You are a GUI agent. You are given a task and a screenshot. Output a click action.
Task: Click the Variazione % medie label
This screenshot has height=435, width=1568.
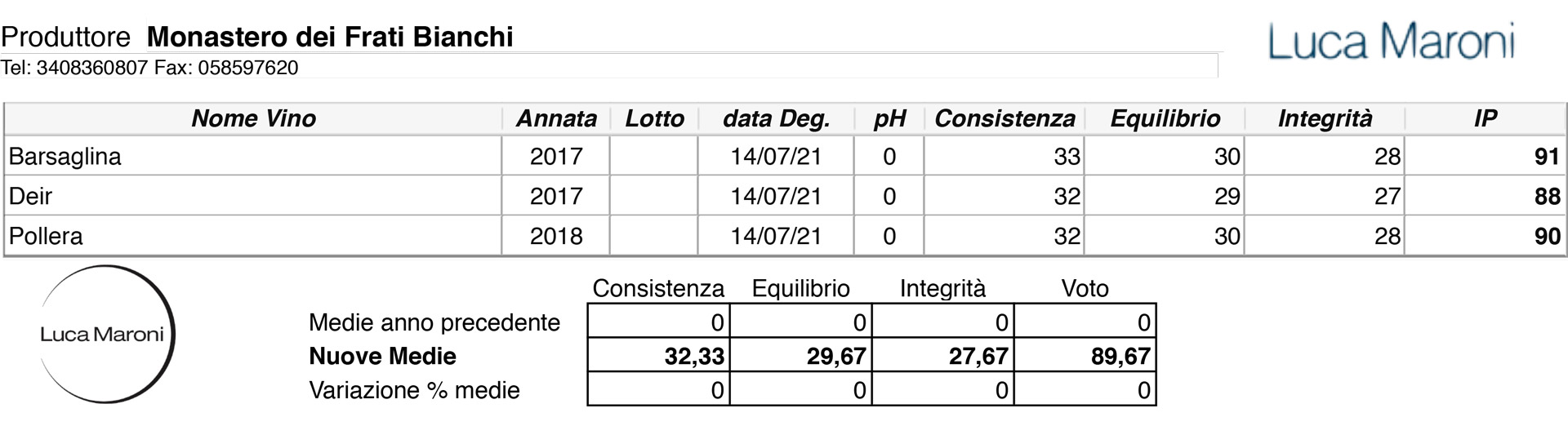point(414,390)
